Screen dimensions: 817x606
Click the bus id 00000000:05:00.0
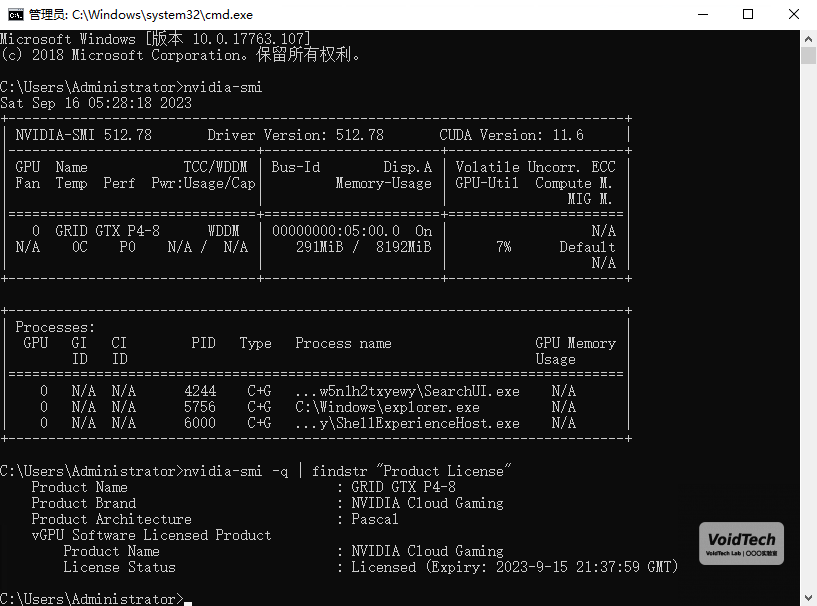click(336, 231)
